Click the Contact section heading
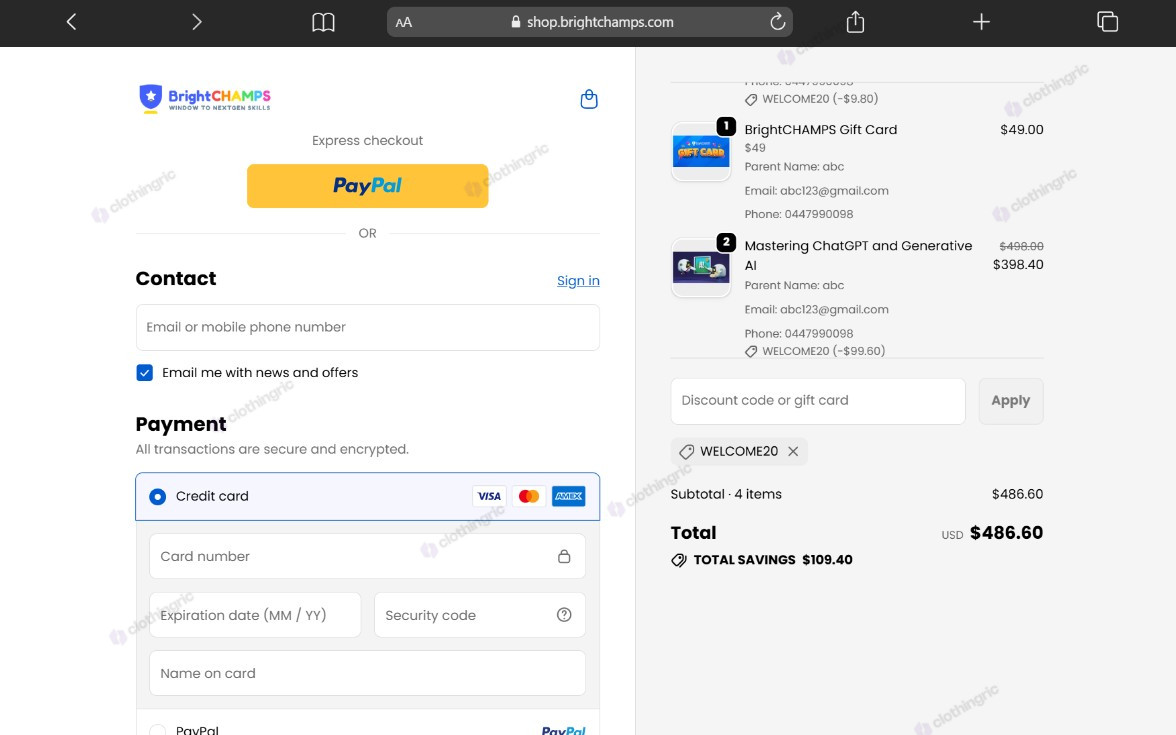 (176, 278)
